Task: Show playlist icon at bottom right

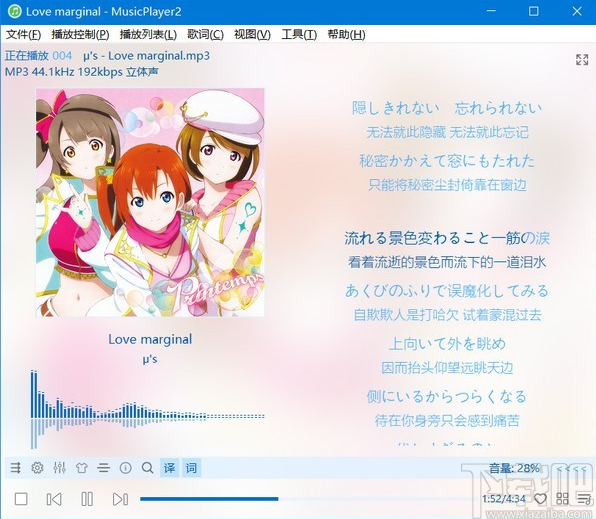Action: pyautogui.click(x=584, y=498)
